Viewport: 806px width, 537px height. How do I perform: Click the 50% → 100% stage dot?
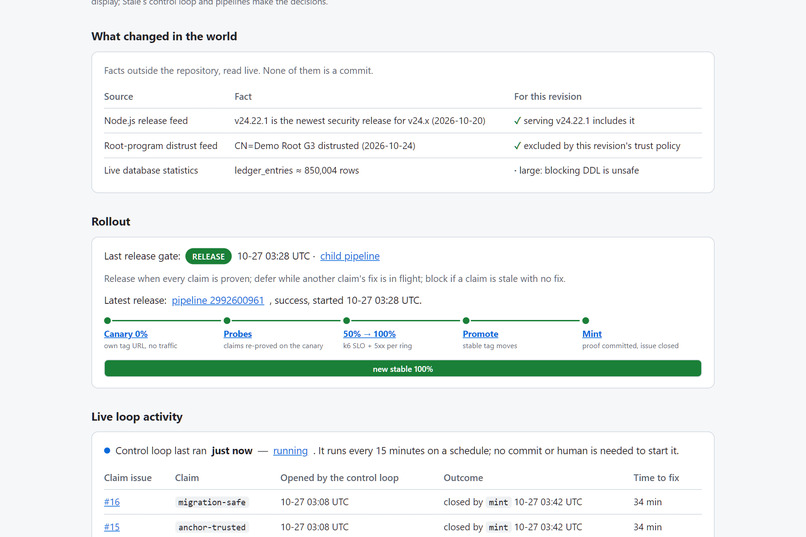tap(346, 321)
